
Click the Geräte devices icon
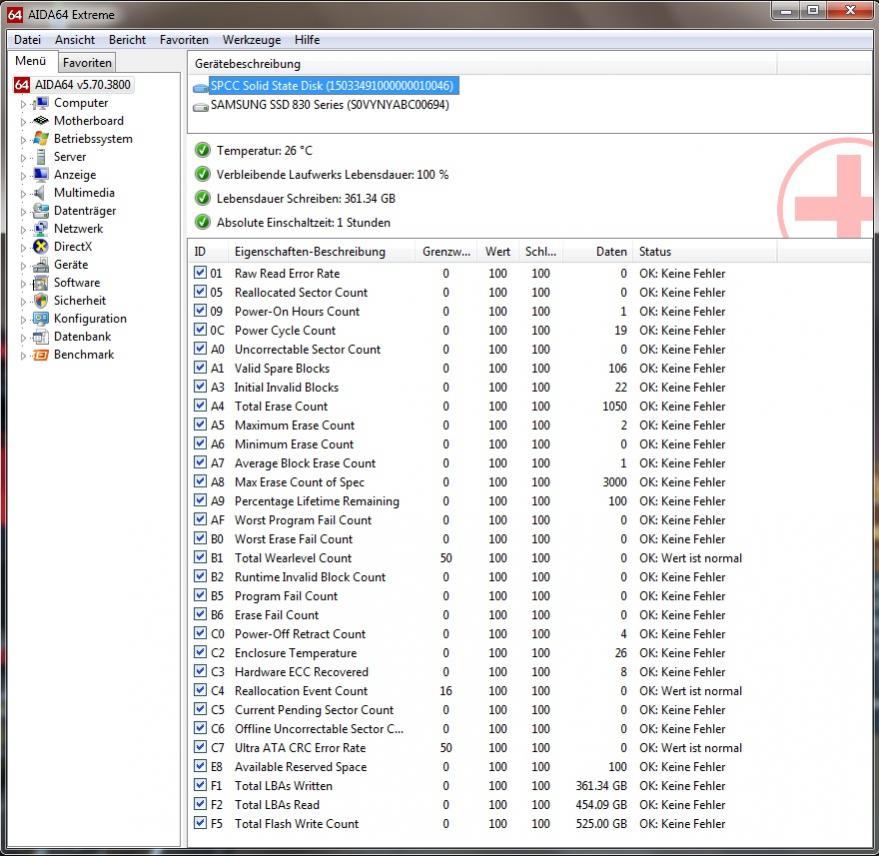[x=41, y=265]
